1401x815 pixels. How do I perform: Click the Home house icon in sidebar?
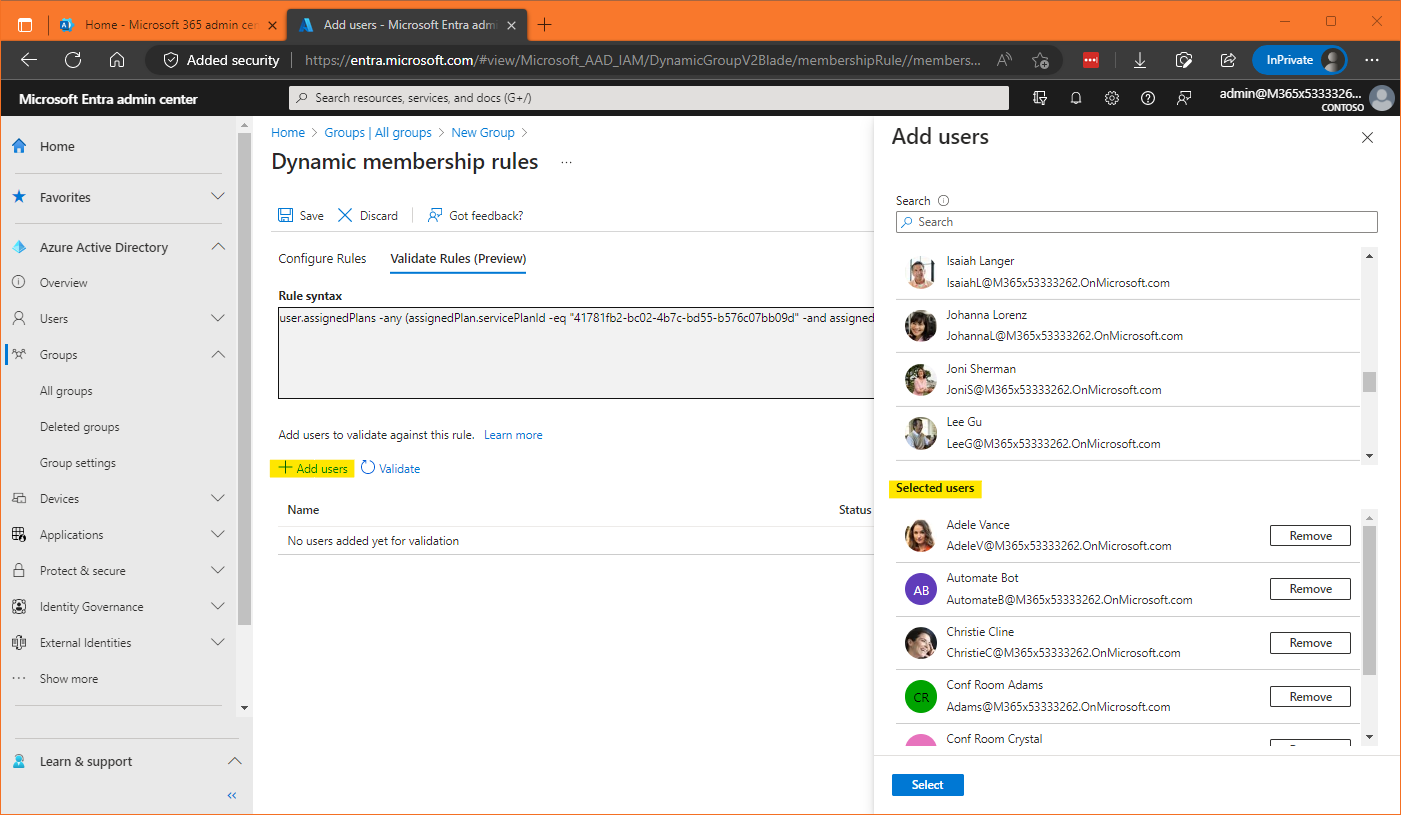[19, 146]
